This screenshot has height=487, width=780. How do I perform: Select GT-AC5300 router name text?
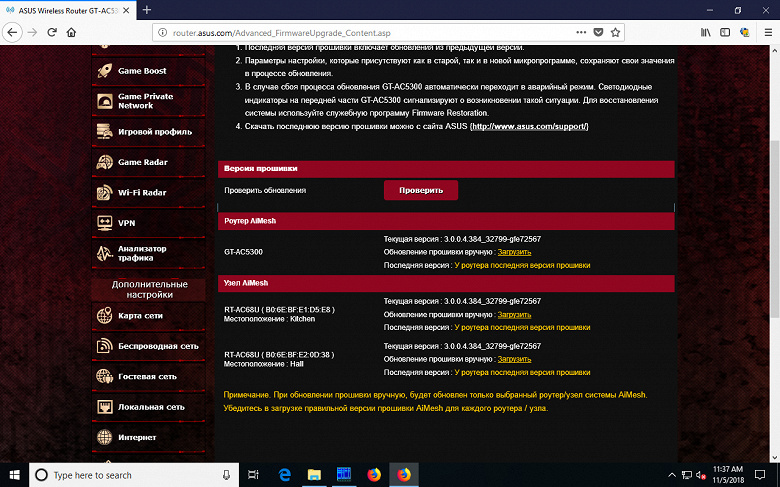tap(243, 252)
